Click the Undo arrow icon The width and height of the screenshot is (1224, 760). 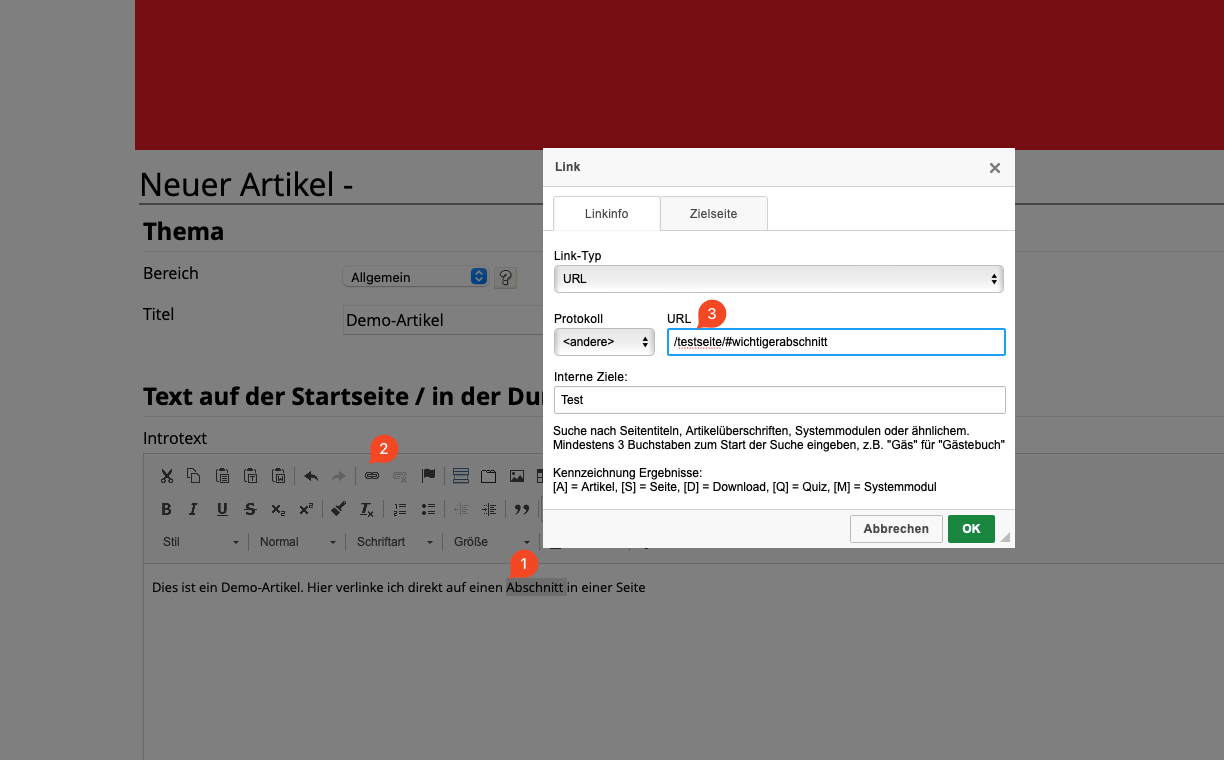coord(311,476)
